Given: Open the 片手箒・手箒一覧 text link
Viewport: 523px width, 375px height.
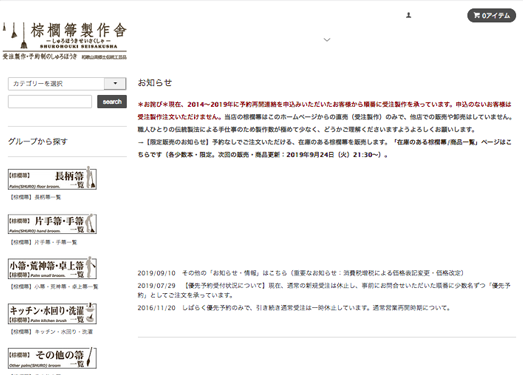Looking at the screenshot, I should point(43,242).
